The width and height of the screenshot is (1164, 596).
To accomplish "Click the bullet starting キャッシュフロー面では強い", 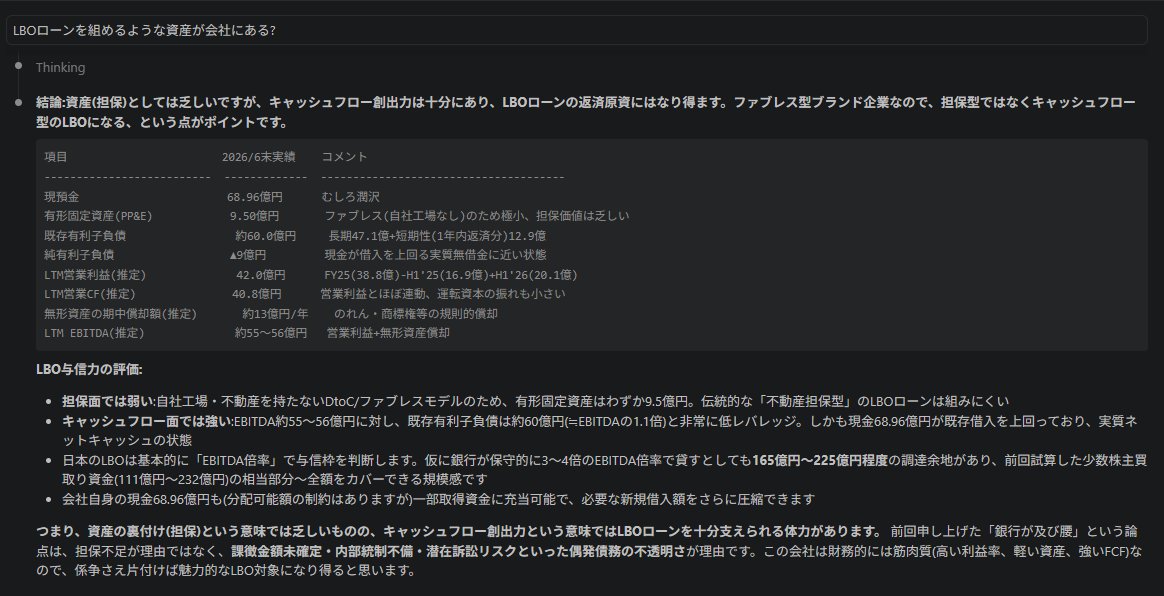I will 600,431.
